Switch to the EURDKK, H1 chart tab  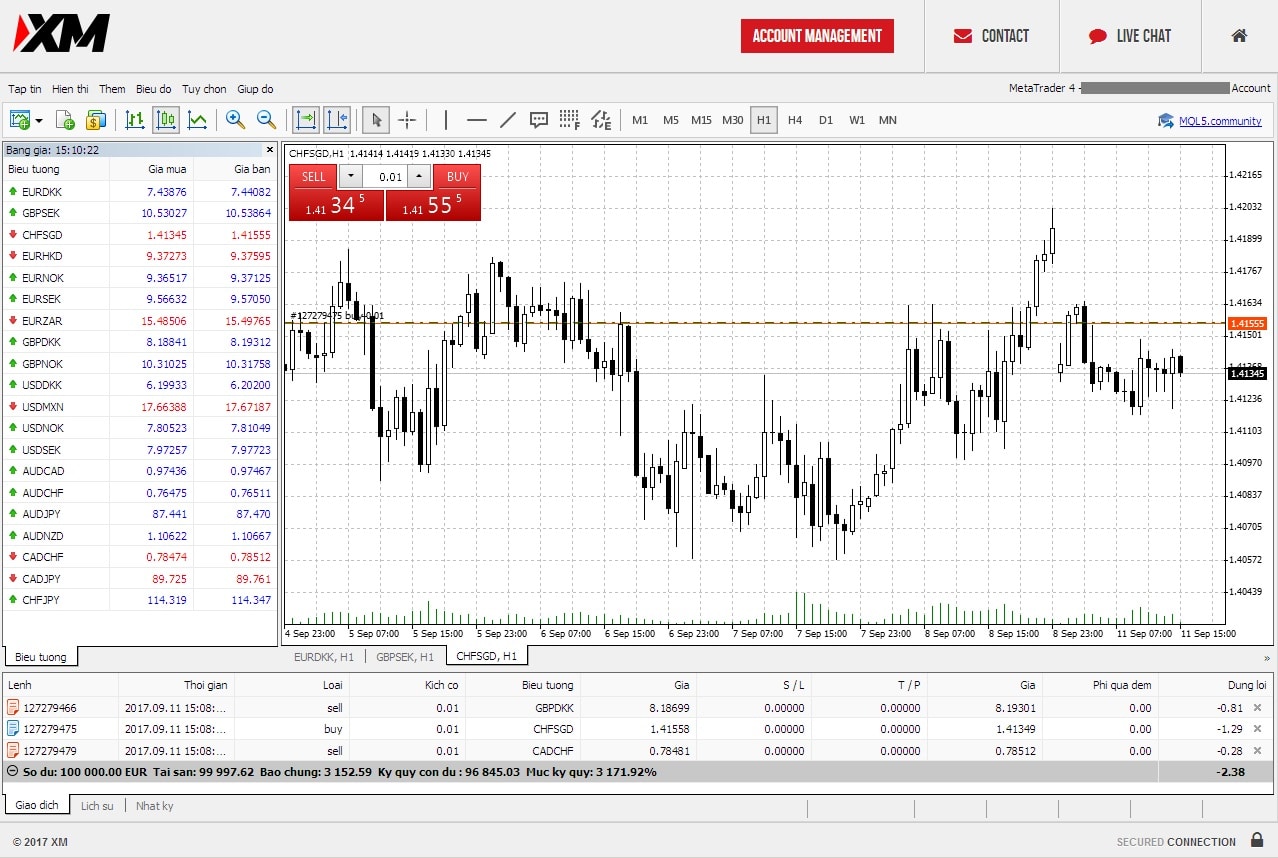(323, 657)
